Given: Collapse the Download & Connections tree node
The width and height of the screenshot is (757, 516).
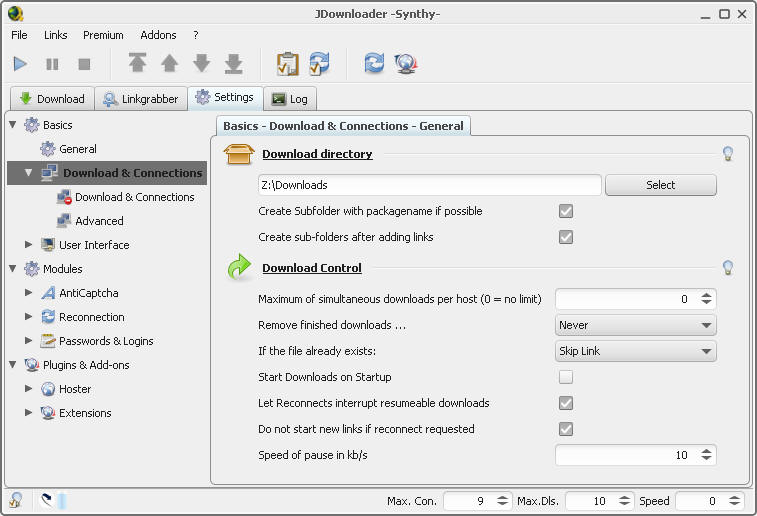Looking at the screenshot, I should (x=28, y=172).
